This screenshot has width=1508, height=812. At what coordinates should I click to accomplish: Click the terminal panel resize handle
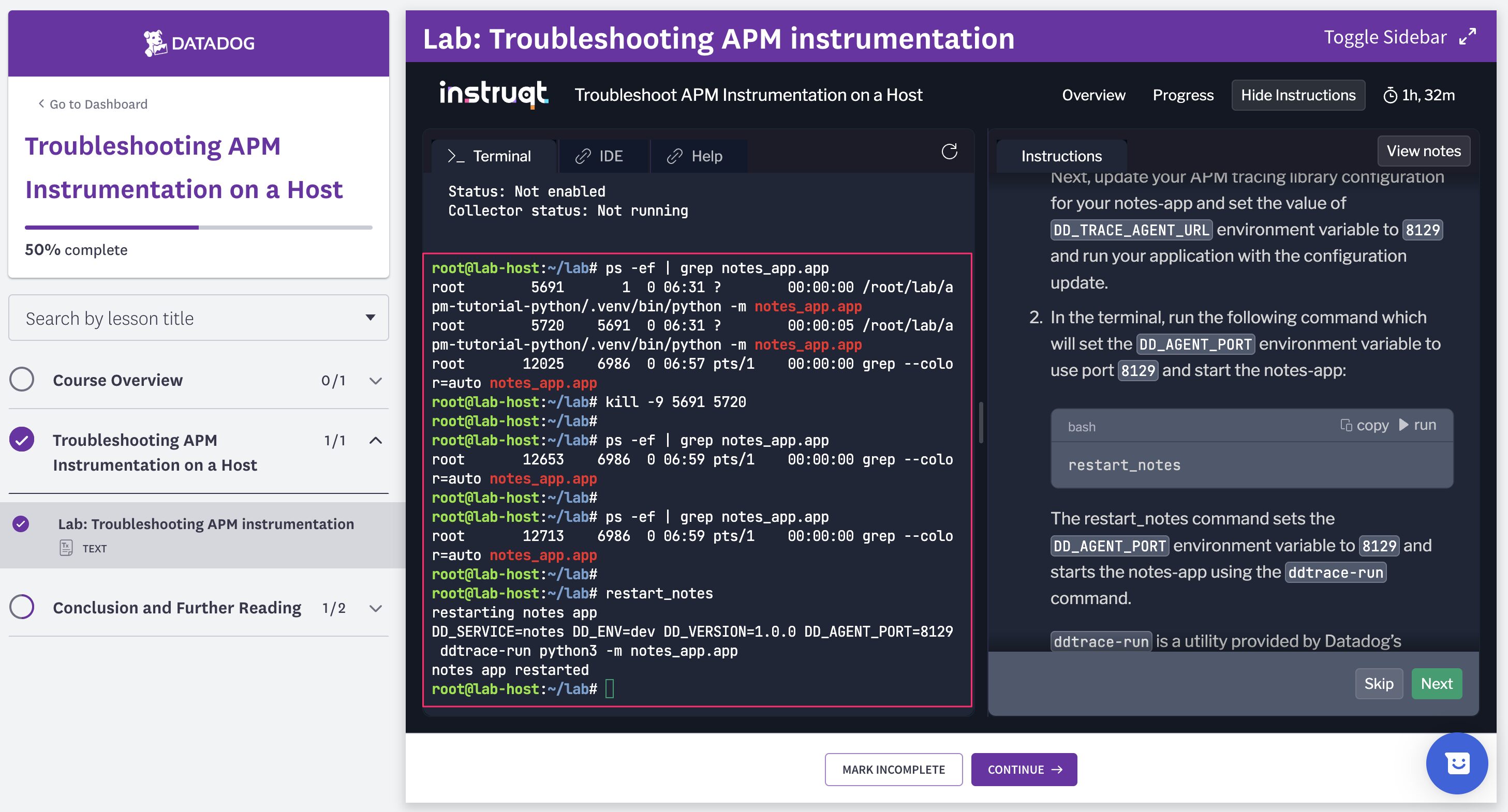click(x=981, y=423)
